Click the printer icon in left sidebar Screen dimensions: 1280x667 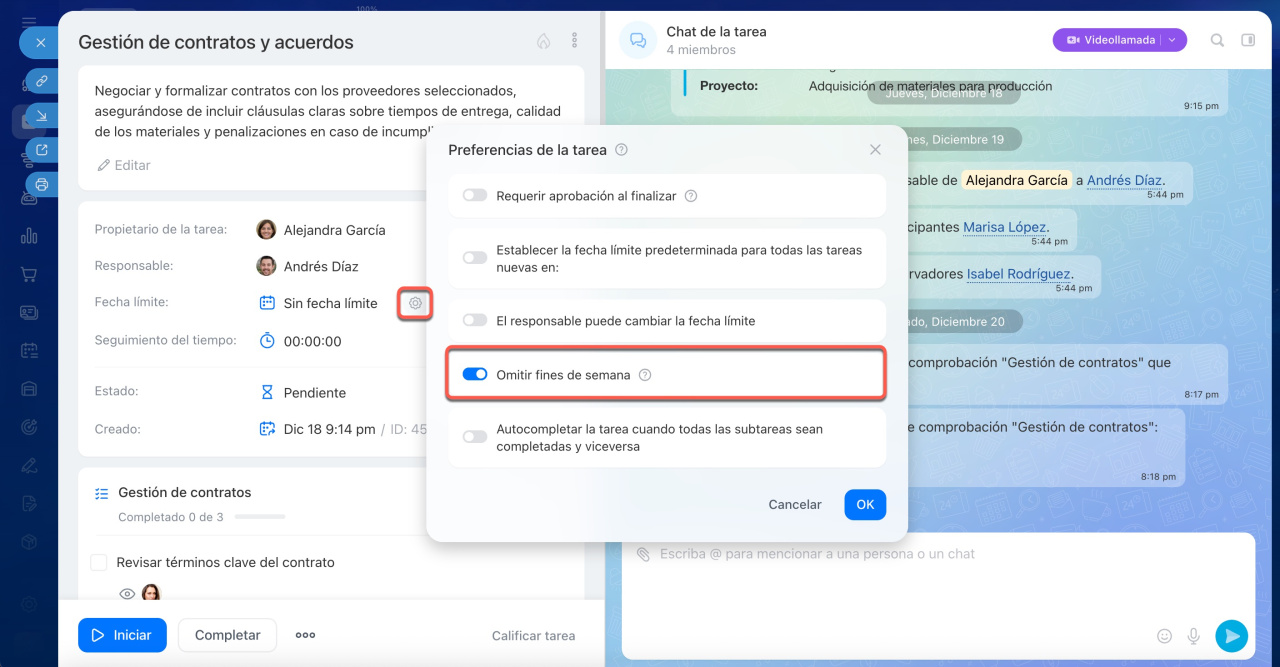pos(41,184)
